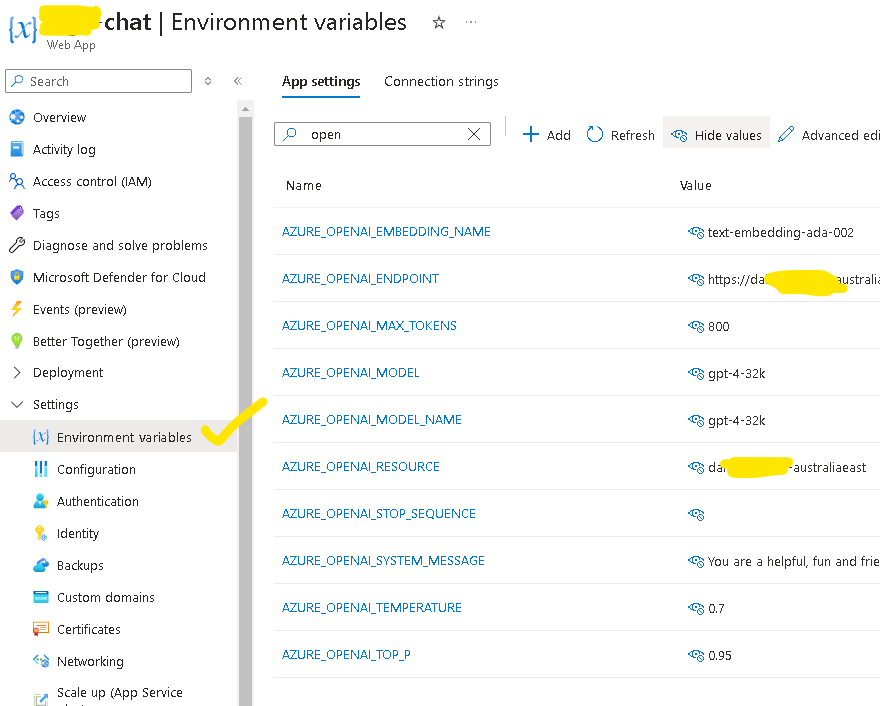
Task: Click the Add plus button
Action: 546,135
